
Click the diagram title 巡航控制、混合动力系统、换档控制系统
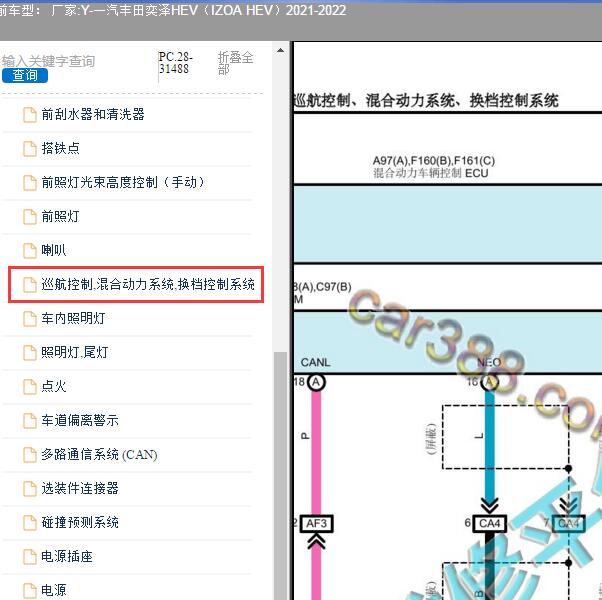point(426,101)
